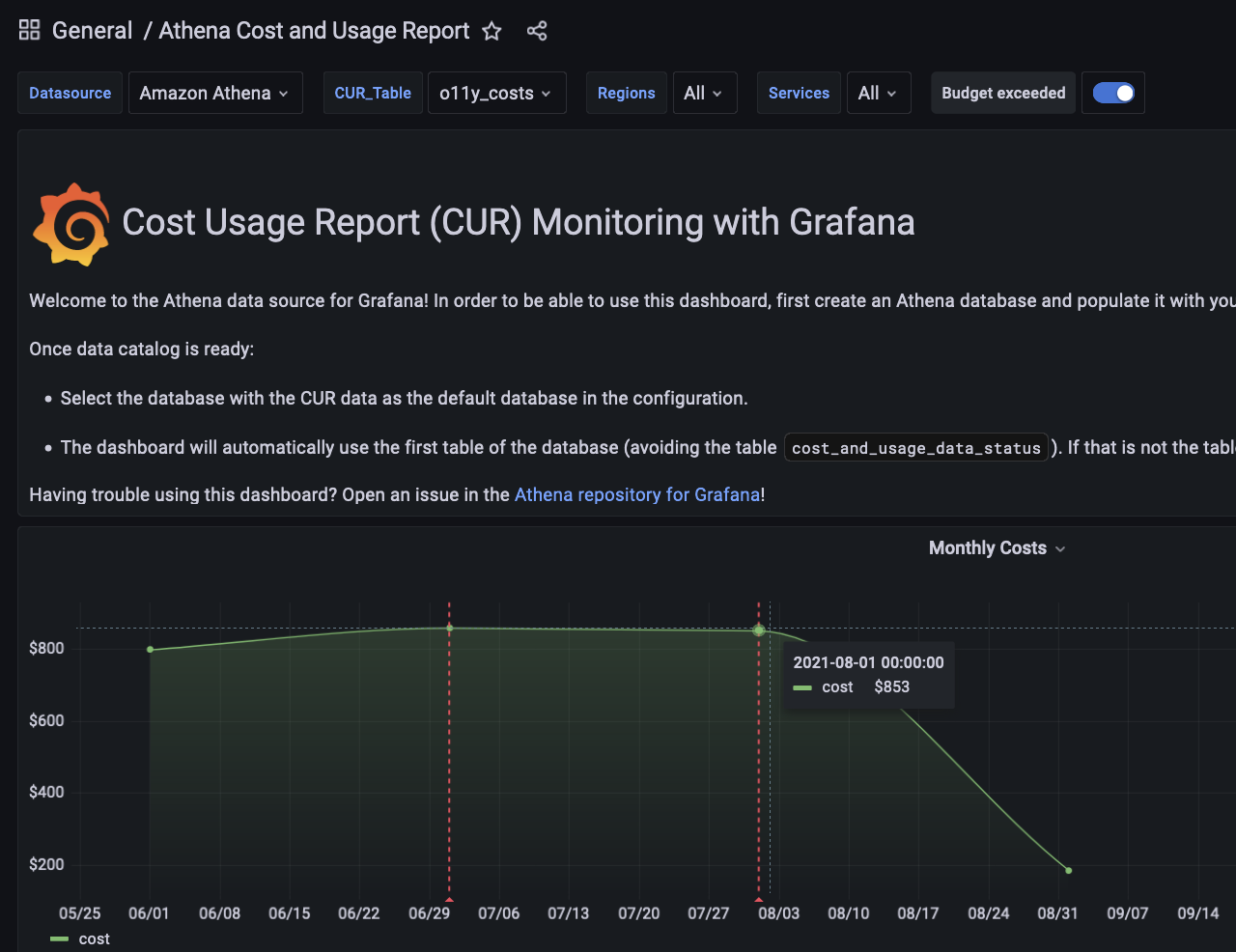Click the annotation marker near 08/03
The height and width of the screenshot is (952, 1236).
[x=759, y=899]
